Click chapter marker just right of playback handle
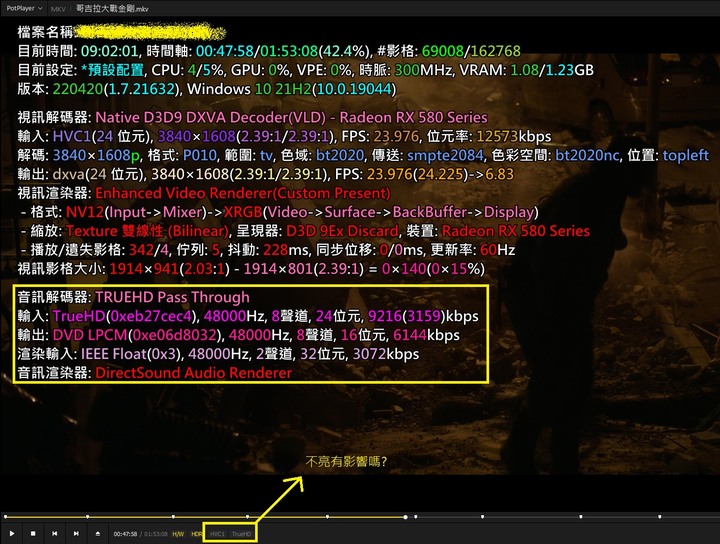 tap(416, 517)
